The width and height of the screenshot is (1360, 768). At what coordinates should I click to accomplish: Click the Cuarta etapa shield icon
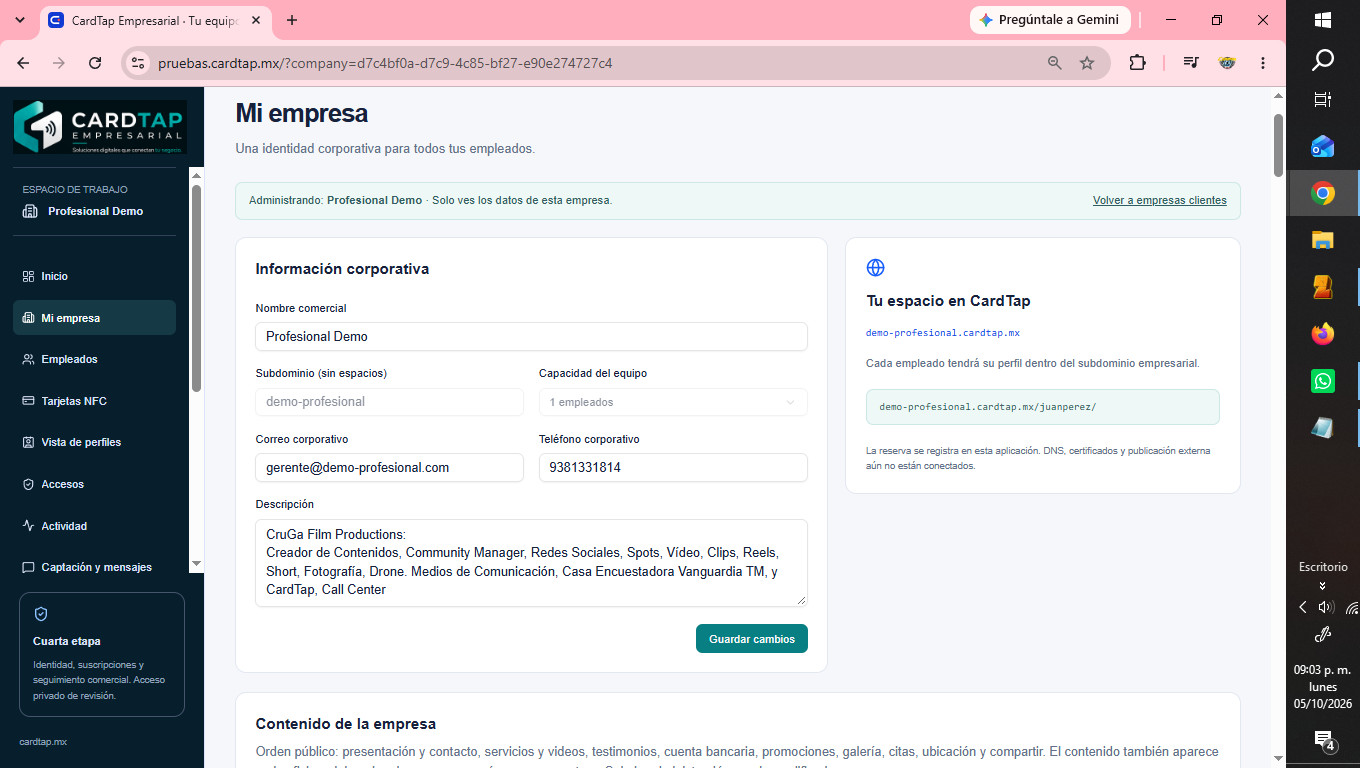tap(41, 614)
